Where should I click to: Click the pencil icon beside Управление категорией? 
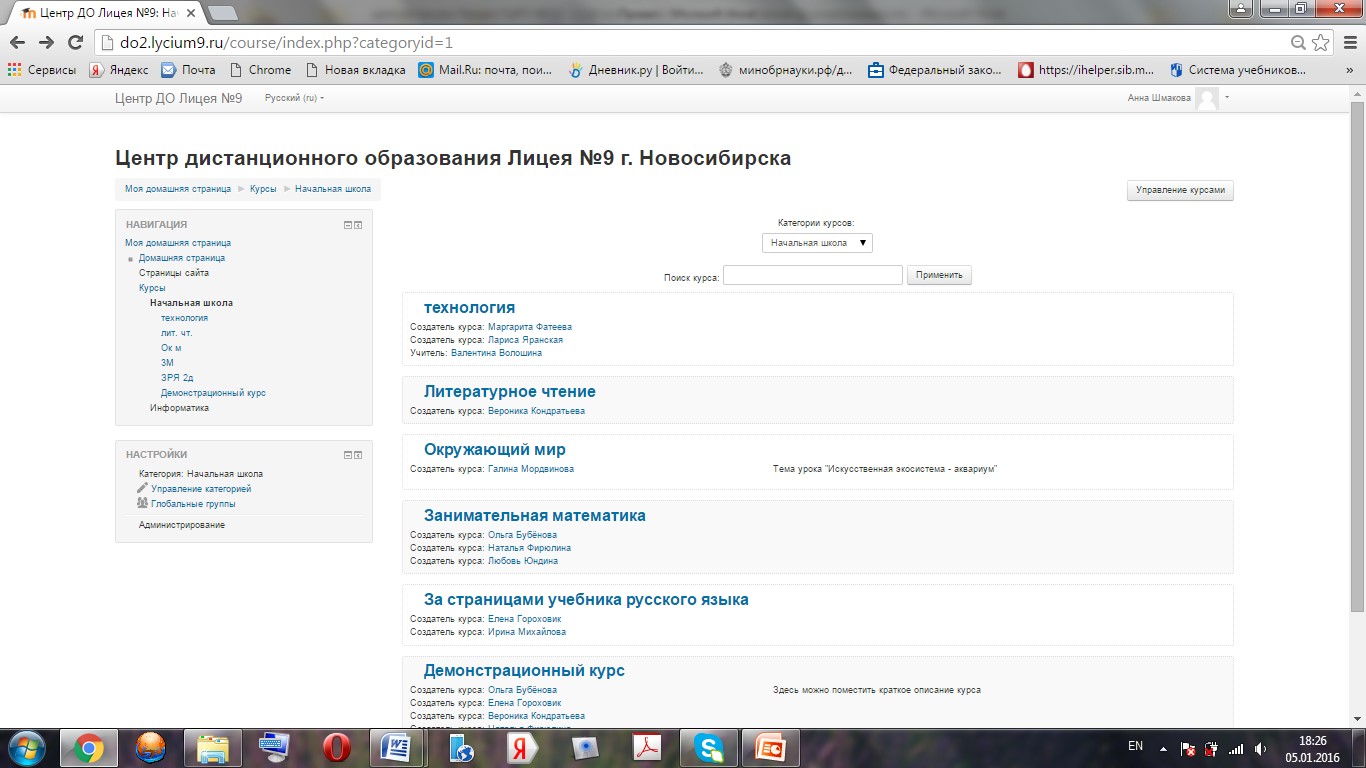click(x=142, y=488)
